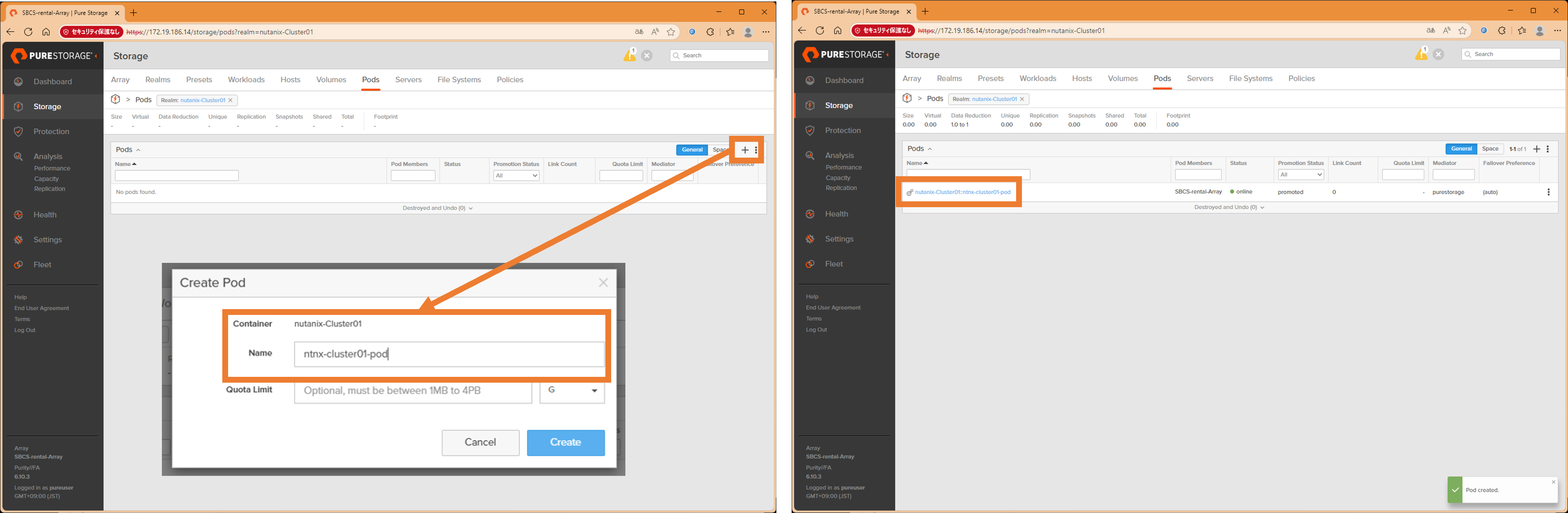Open the nutanix-Cluster01::ntnx-cluster01-pod link

click(962, 192)
